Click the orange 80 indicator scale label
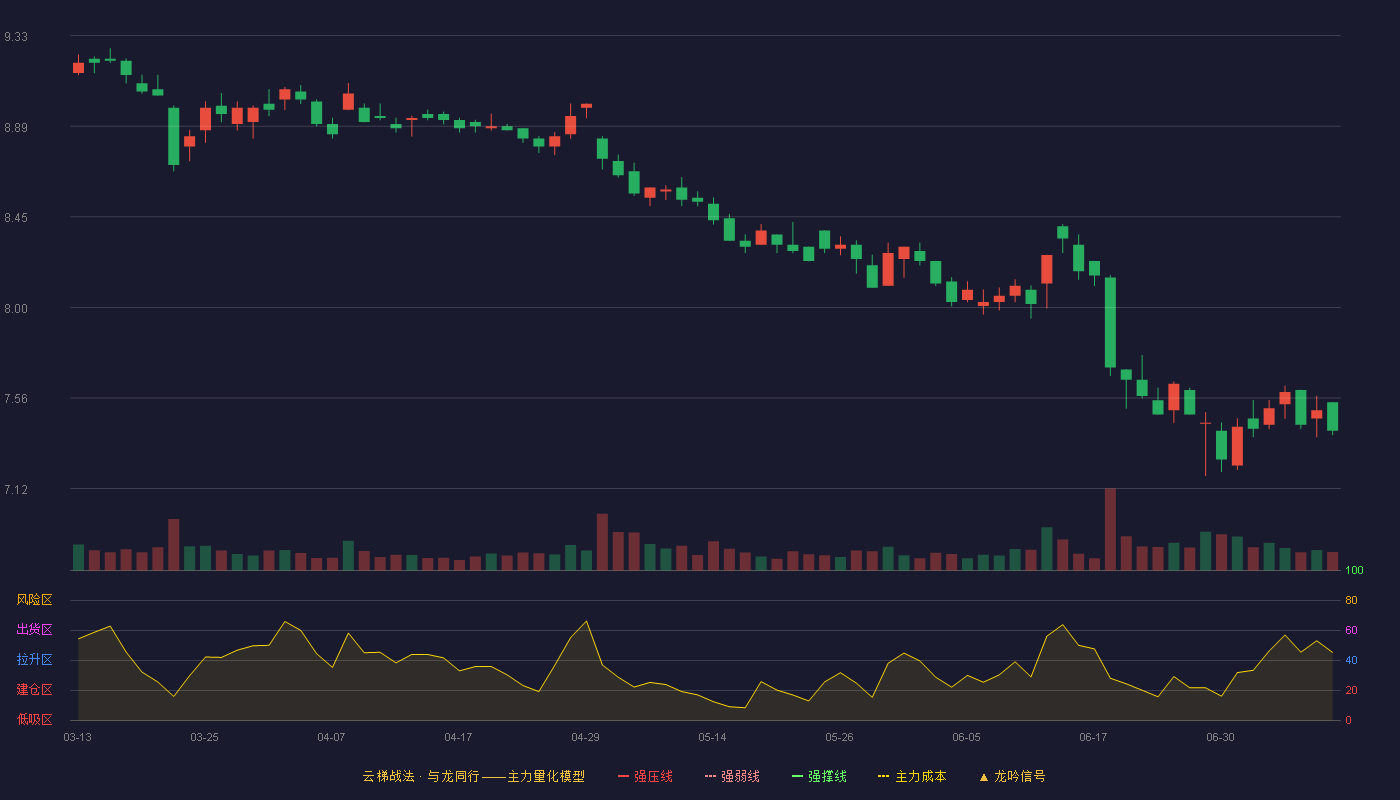This screenshot has height=800, width=1400. [x=1351, y=600]
